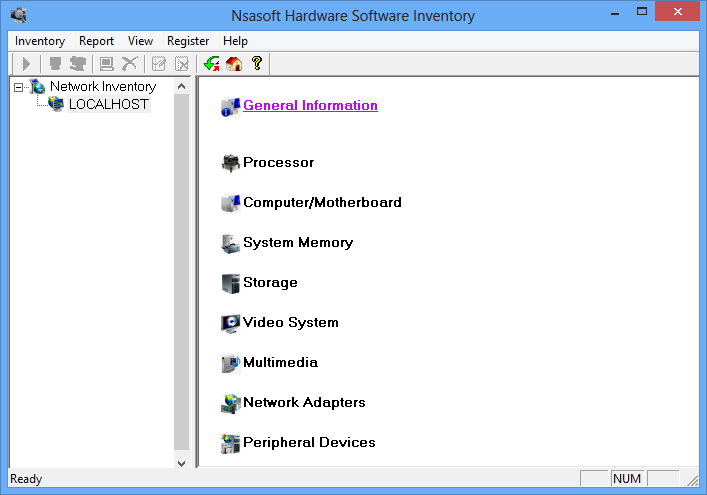Screen dimensions: 707x495
Task: Open the Register menu
Action: point(188,41)
